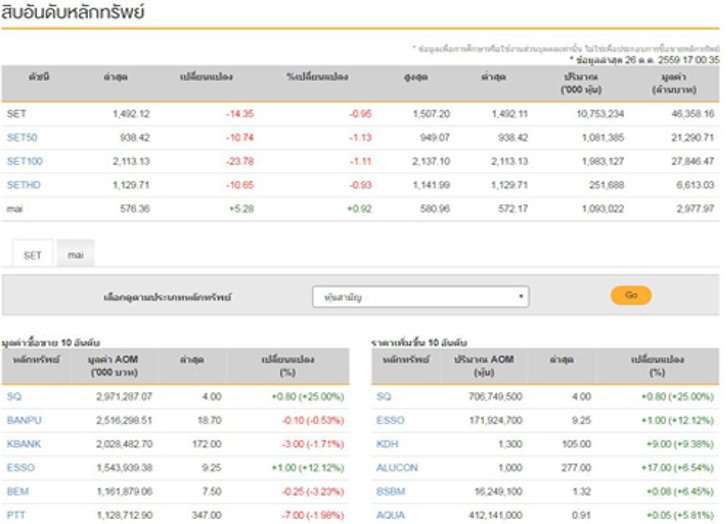Select KBANK last price 172.00
Viewport: 728px width, 524px height.
[x=207, y=444]
